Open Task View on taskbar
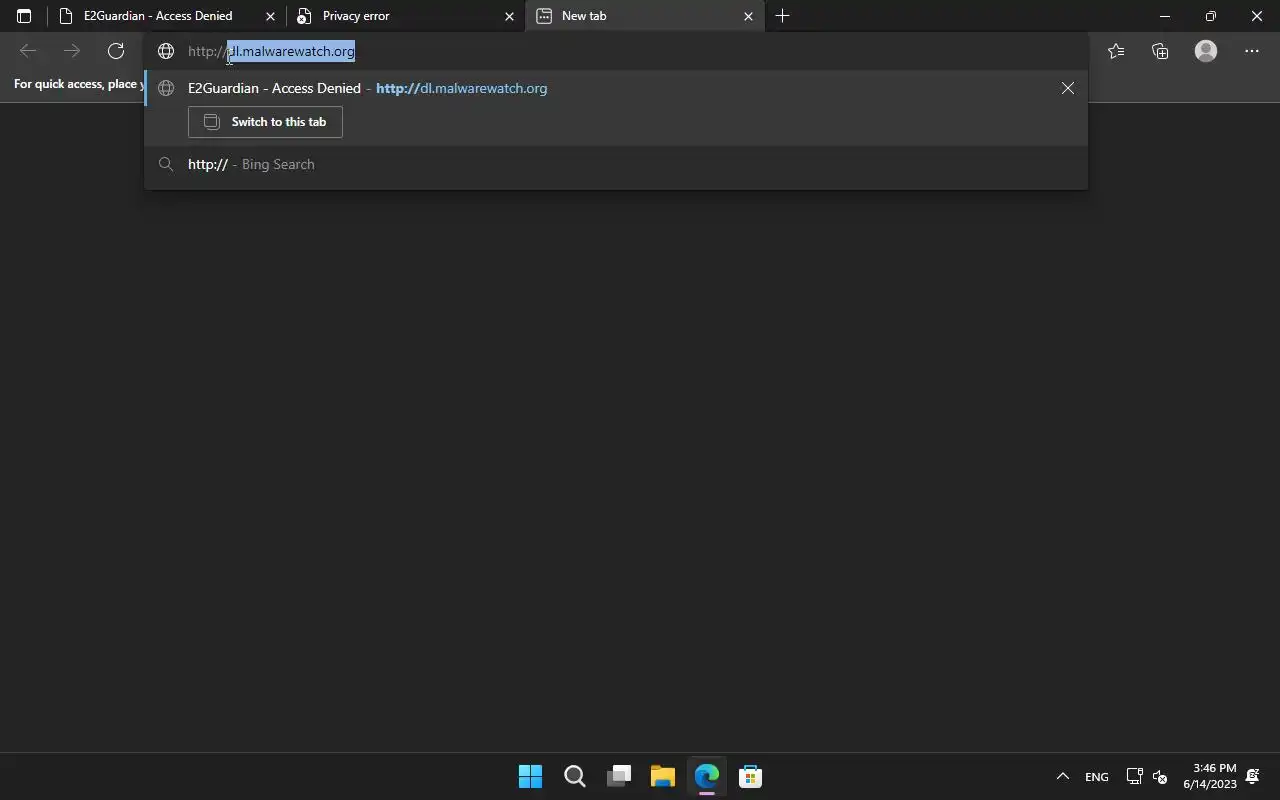The image size is (1280, 800). [x=619, y=776]
